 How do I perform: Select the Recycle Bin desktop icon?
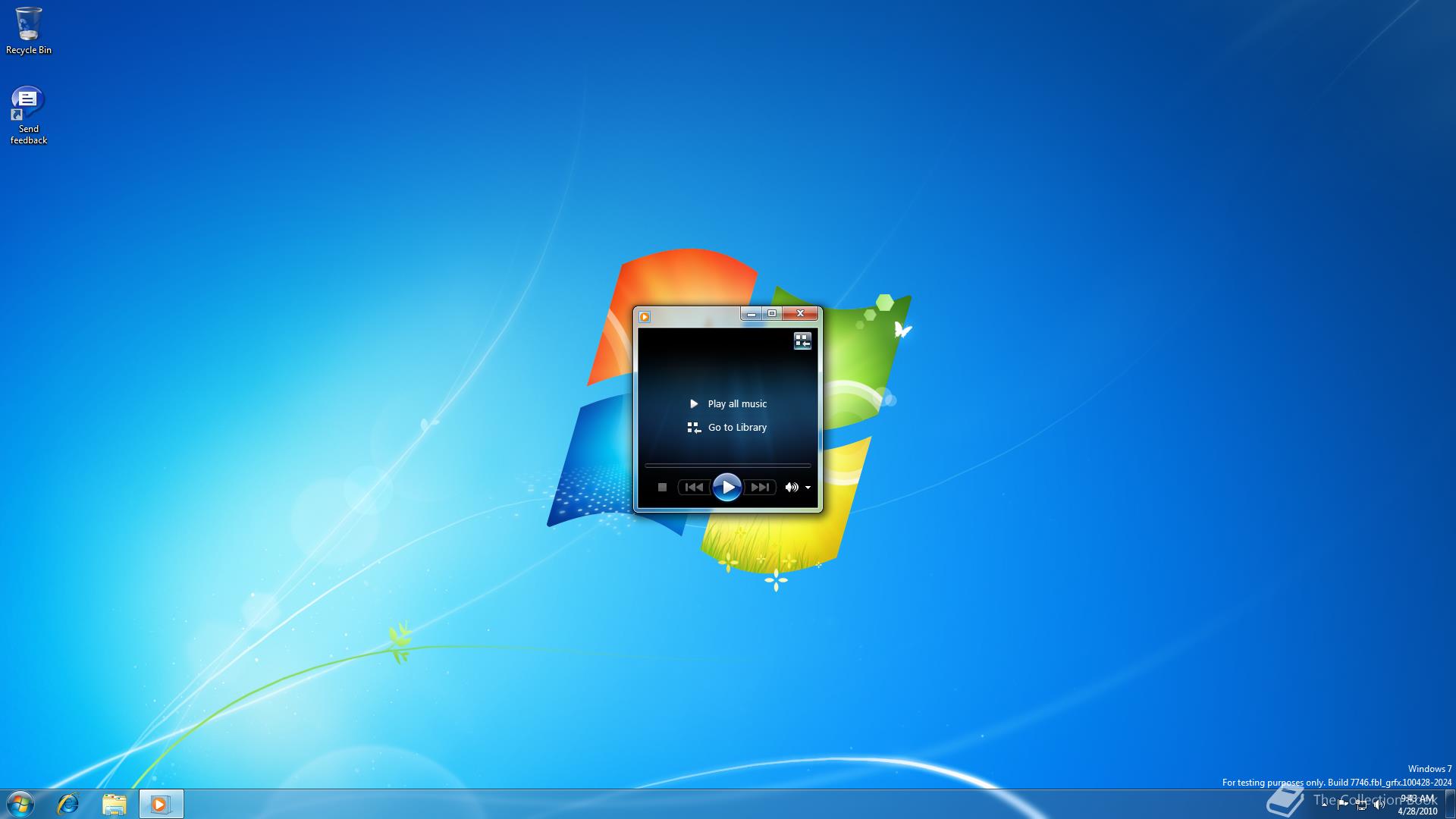click(x=29, y=31)
